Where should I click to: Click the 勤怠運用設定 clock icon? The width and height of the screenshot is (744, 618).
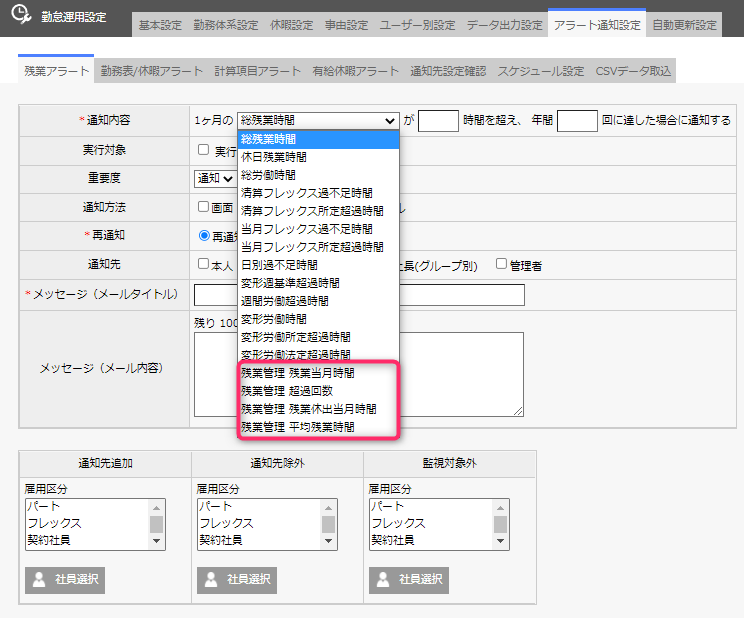[21, 14]
